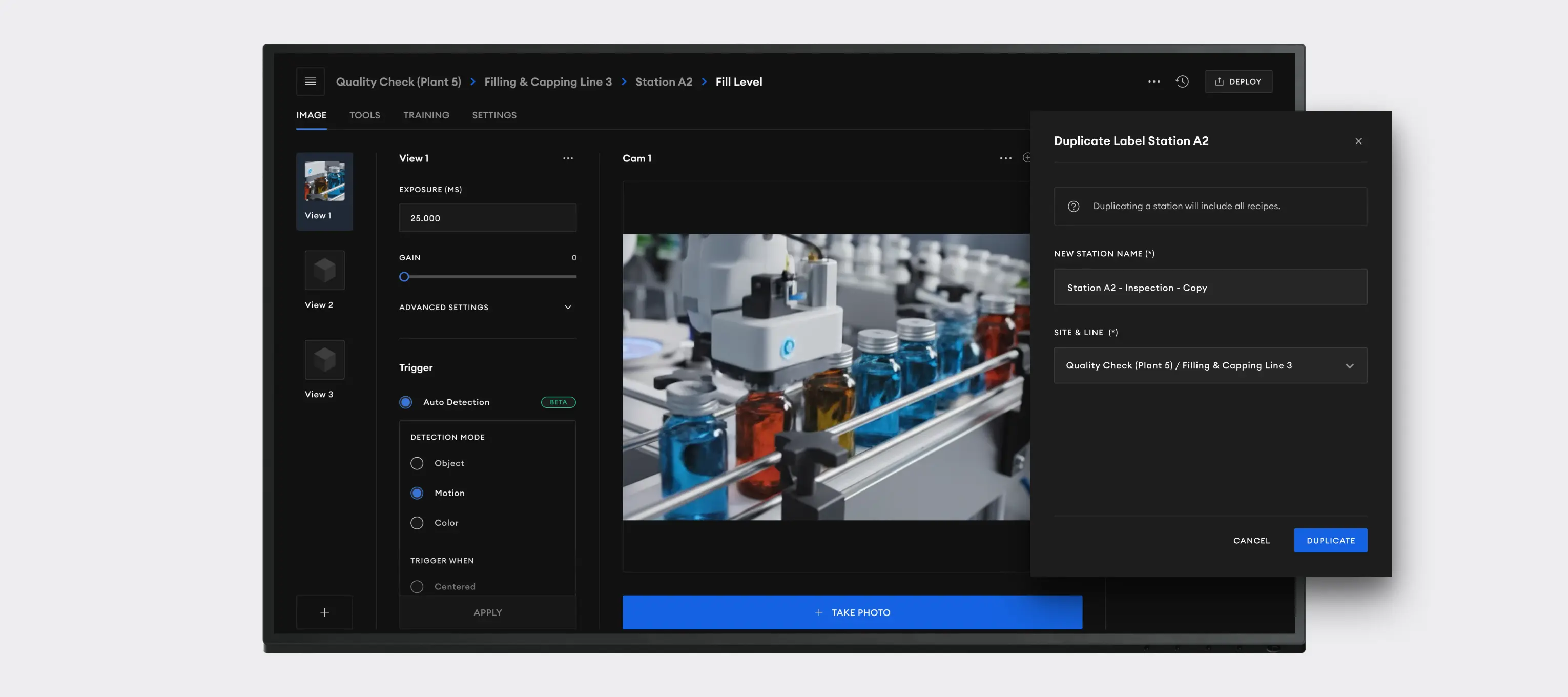Open the Site & Line dropdown
Screen dimensions: 1568x697
click(1210, 365)
